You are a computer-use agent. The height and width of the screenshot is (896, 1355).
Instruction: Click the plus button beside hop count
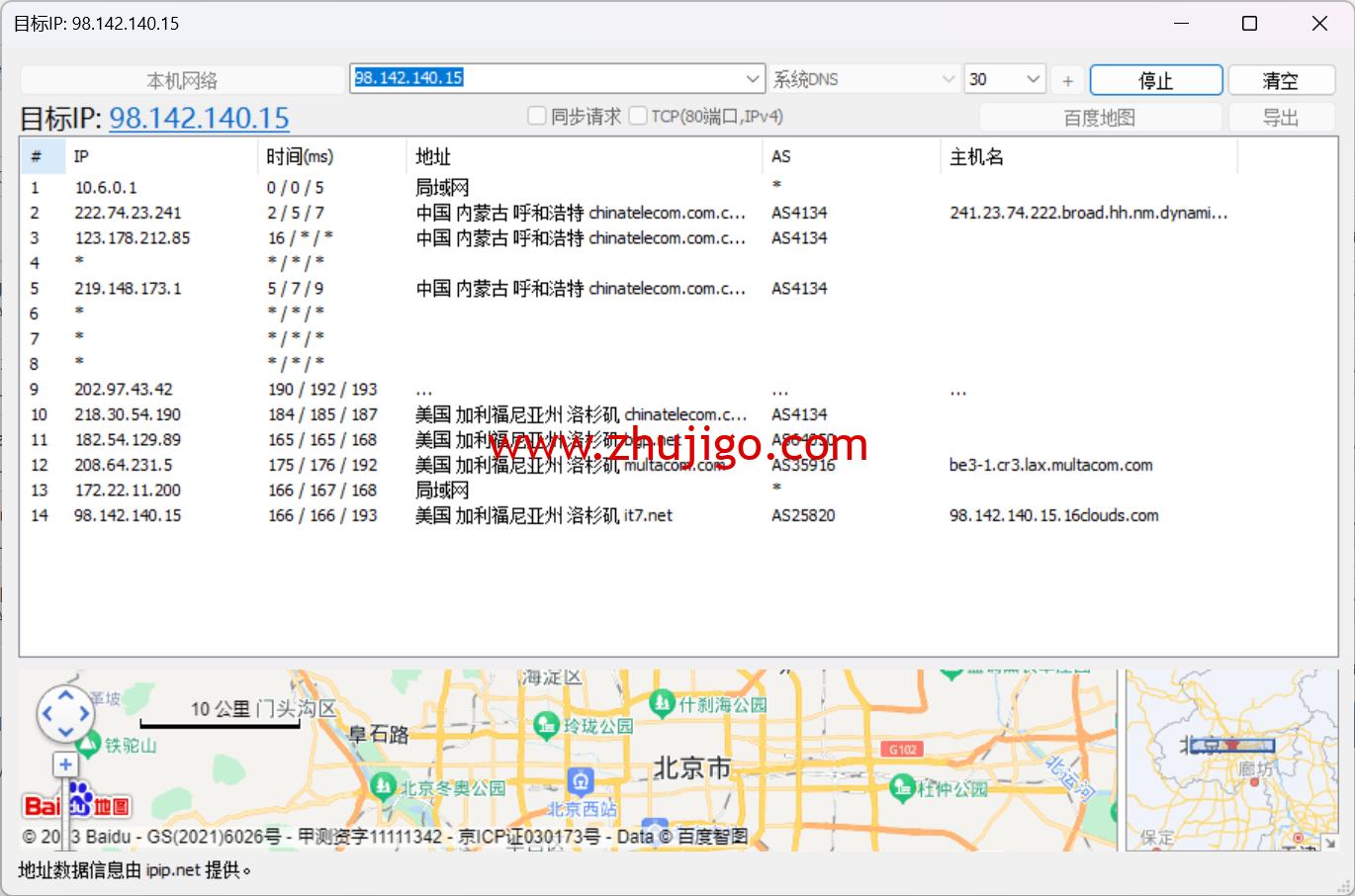click(x=1067, y=80)
